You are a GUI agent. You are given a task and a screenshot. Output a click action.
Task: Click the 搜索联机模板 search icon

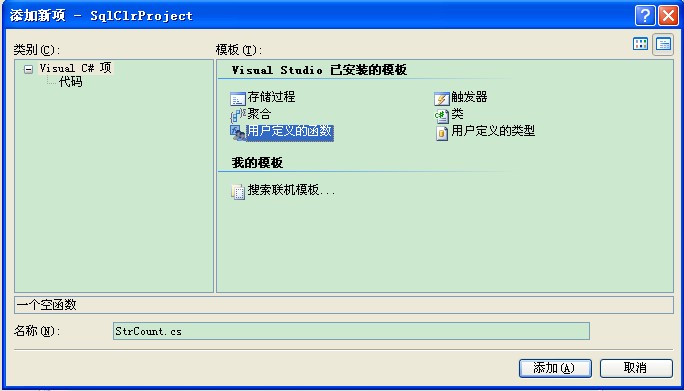click(x=238, y=192)
